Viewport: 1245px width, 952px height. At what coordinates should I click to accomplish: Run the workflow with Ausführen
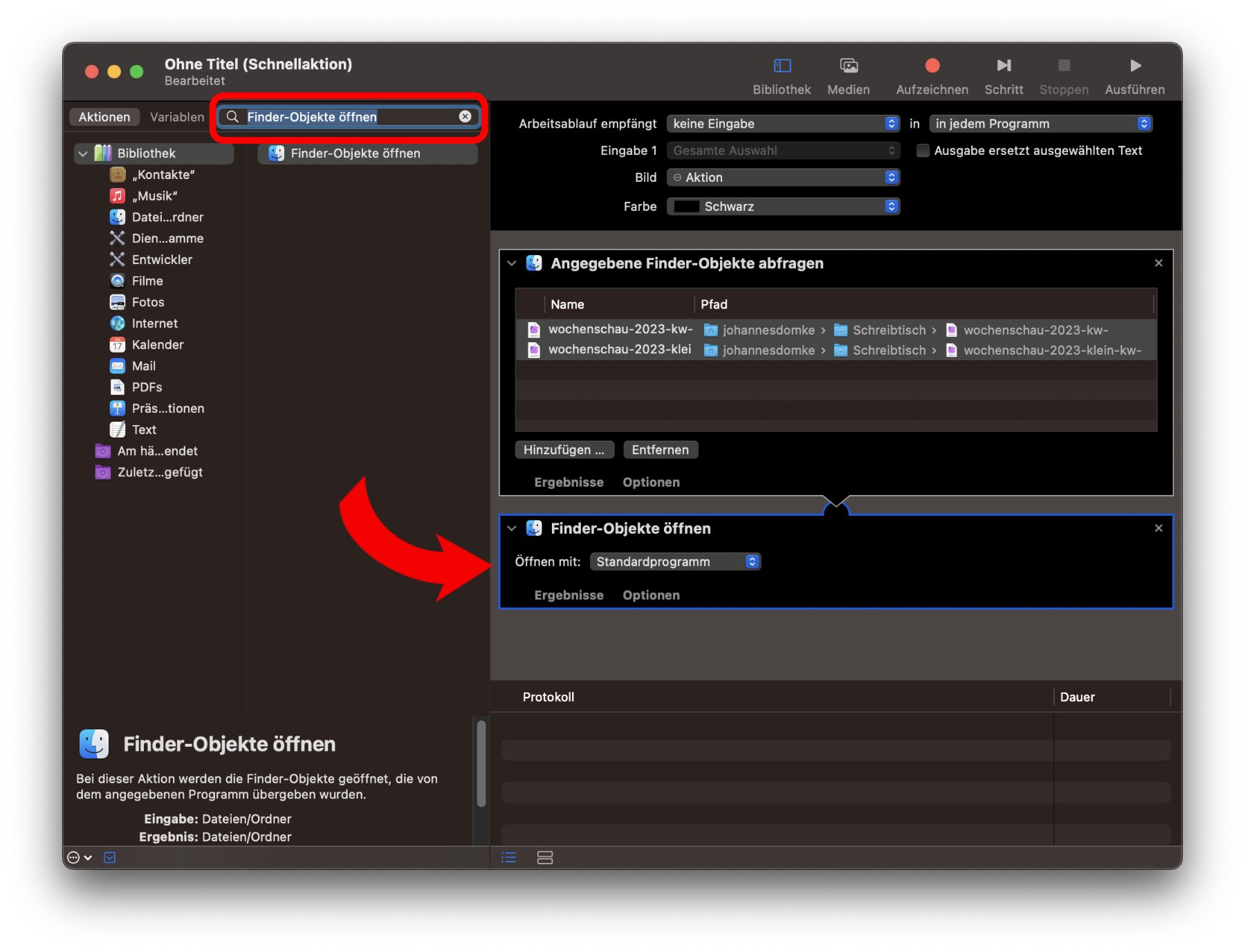point(1135,66)
